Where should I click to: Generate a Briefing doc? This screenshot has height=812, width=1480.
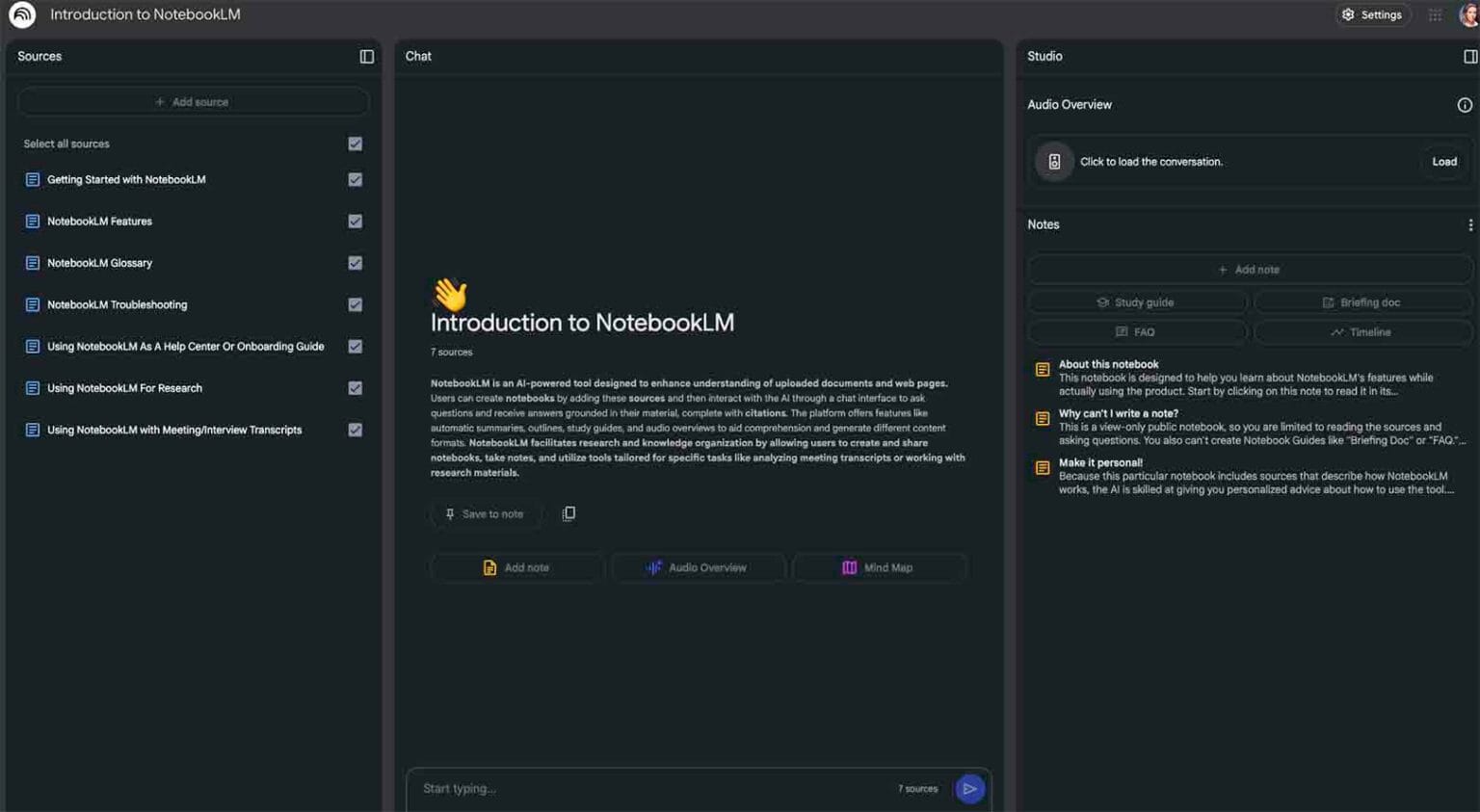point(1362,302)
